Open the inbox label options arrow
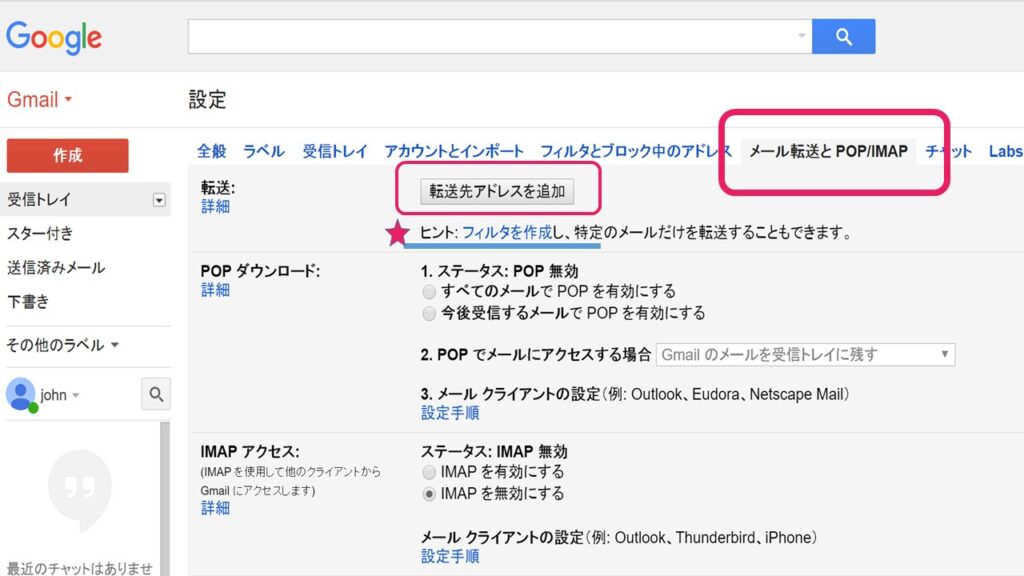The height and width of the screenshot is (576, 1024). point(158,200)
